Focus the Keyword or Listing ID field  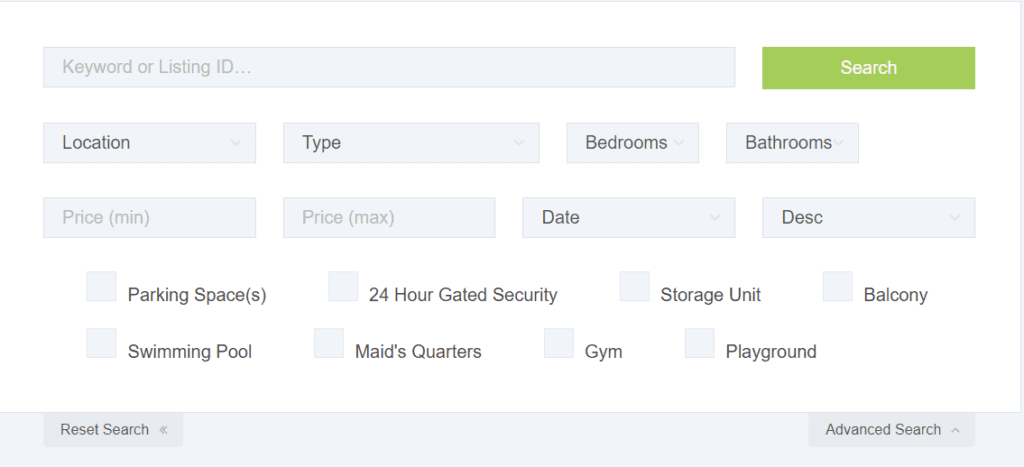(389, 67)
